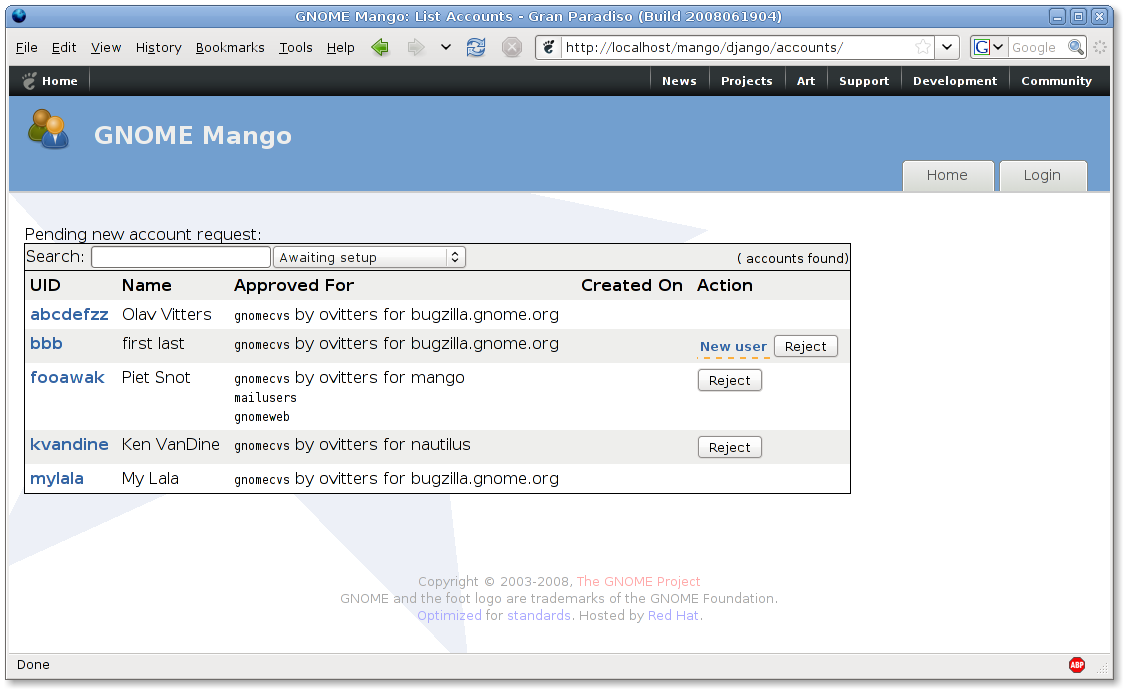Open the Edit menu
Image resolution: width=1123 pixels, height=689 pixels.
coord(64,48)
